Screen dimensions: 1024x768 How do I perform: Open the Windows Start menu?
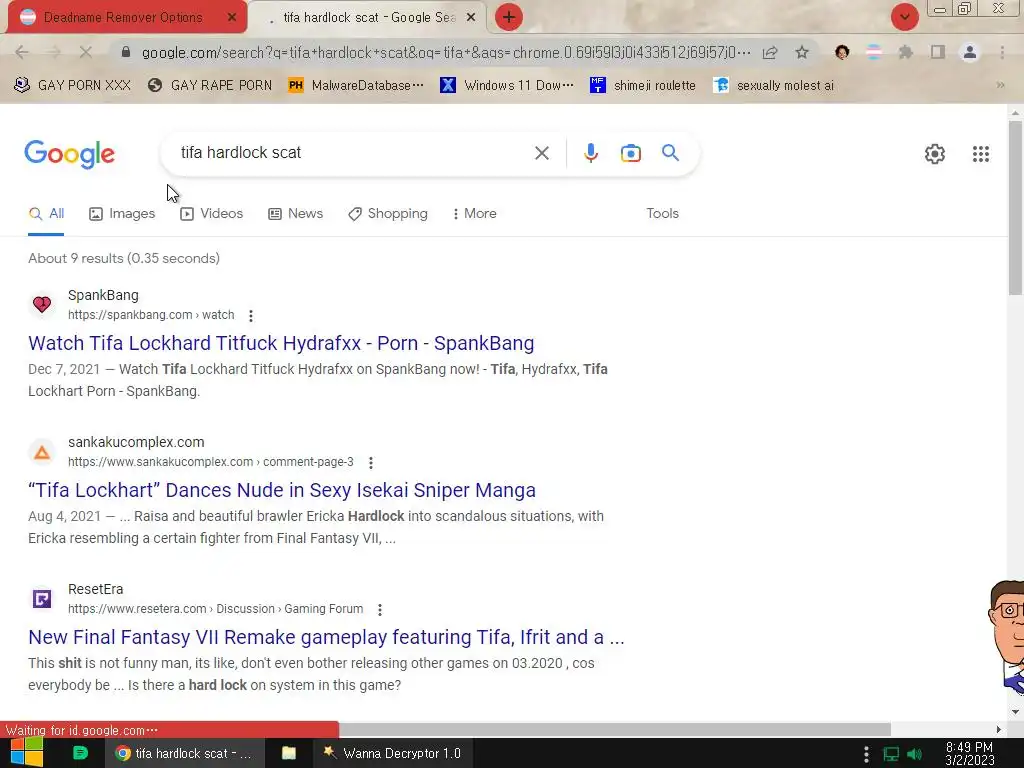click(x=27, y=753)
